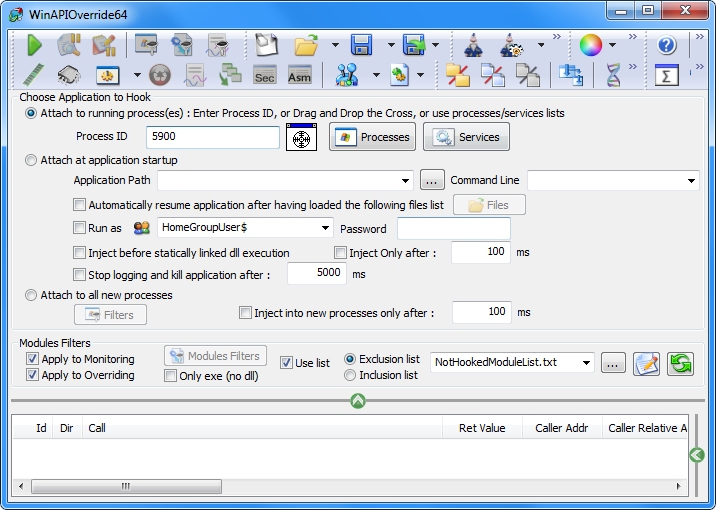Tick the Inject Only after checkbox
Screen dimensions: 716x510
point(341,252)
